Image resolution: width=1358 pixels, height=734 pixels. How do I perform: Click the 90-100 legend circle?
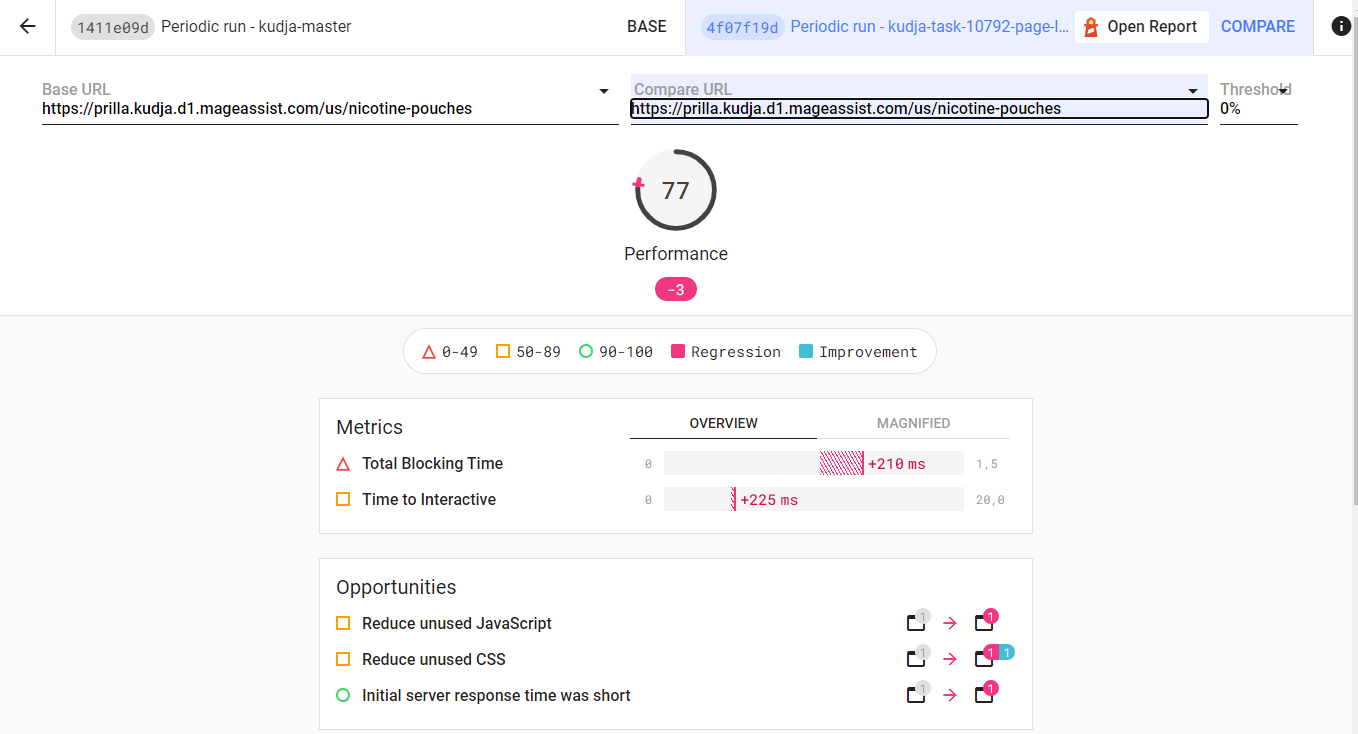pyautogui.click(x=586, y=352)
